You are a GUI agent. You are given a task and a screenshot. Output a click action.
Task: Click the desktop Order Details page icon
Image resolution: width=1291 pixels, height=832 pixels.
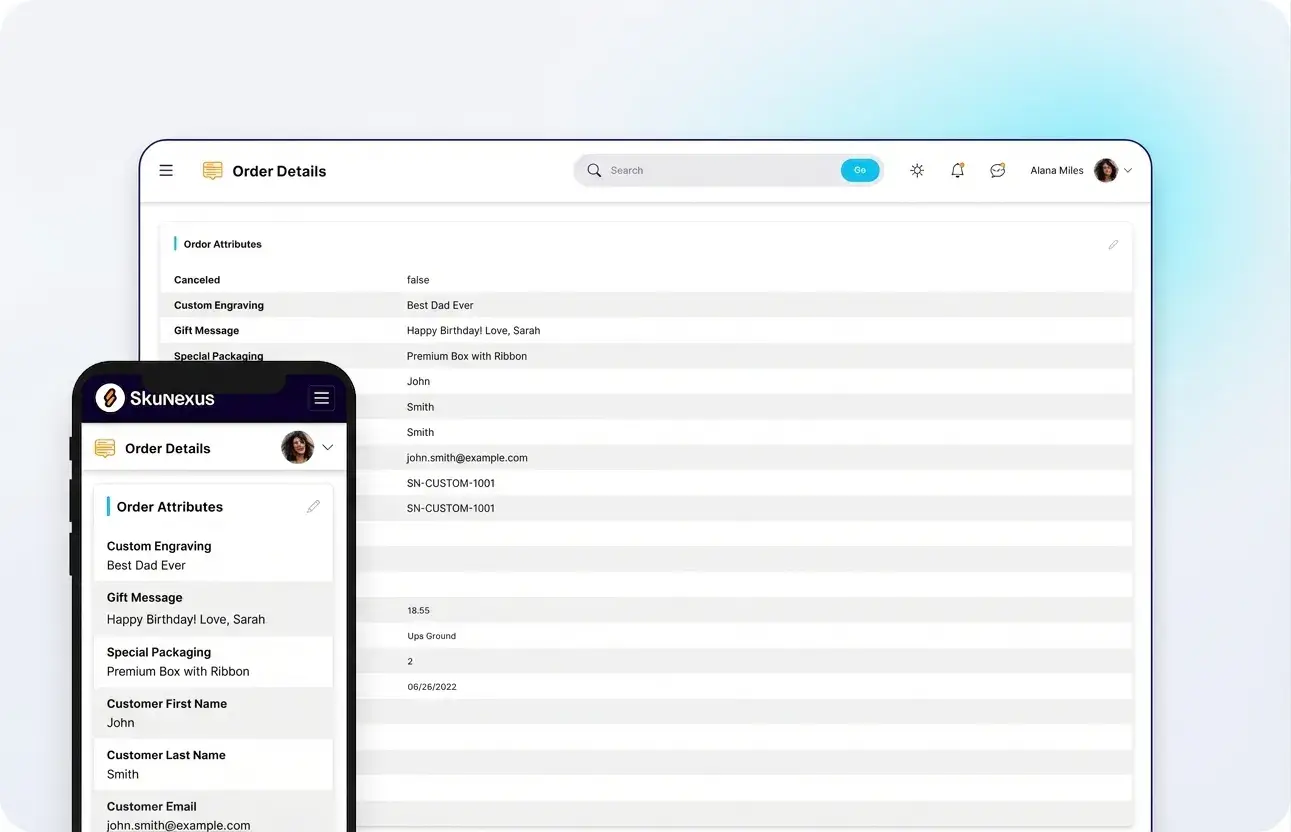point(212,171)
